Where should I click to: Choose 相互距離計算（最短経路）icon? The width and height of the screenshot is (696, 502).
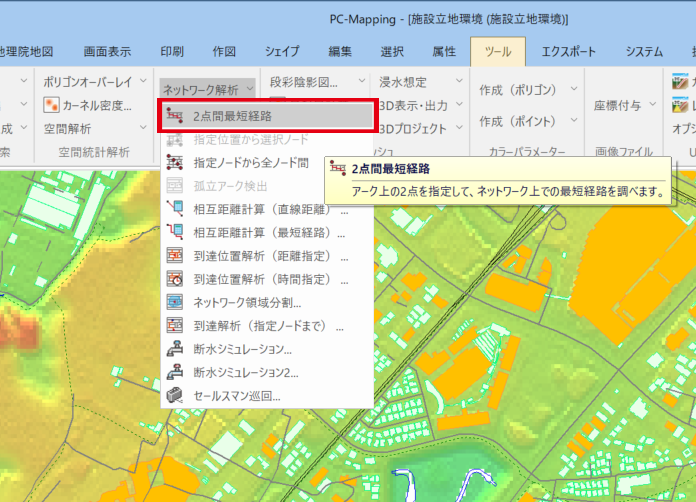point(175,233)
